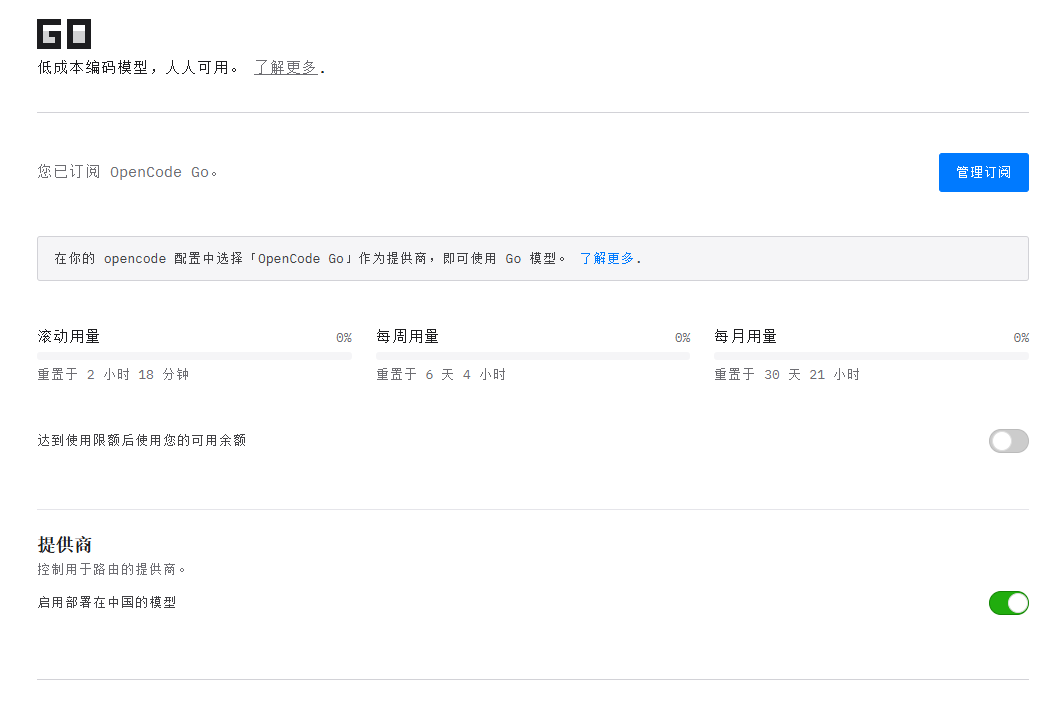Click the 提供商 section heading
1052x708 pixels.
coord(64,544)
